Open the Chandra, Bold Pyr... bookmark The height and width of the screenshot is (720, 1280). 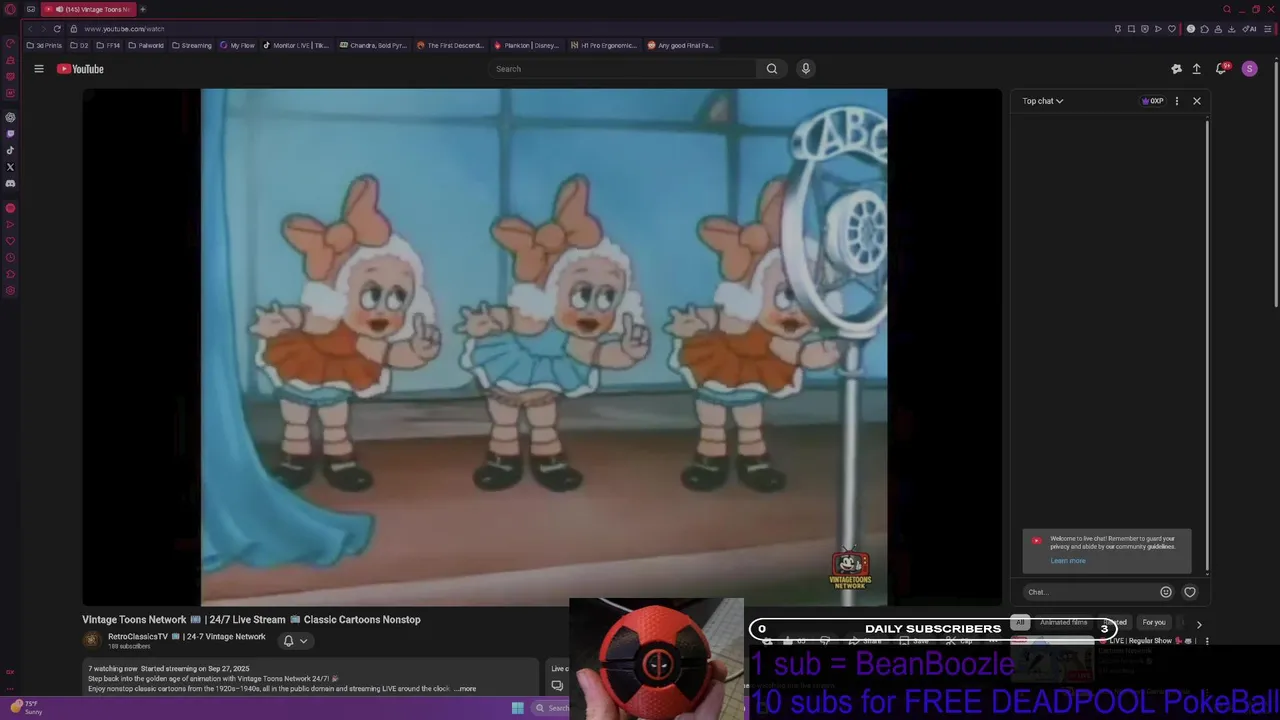click(x=373, y=45)
